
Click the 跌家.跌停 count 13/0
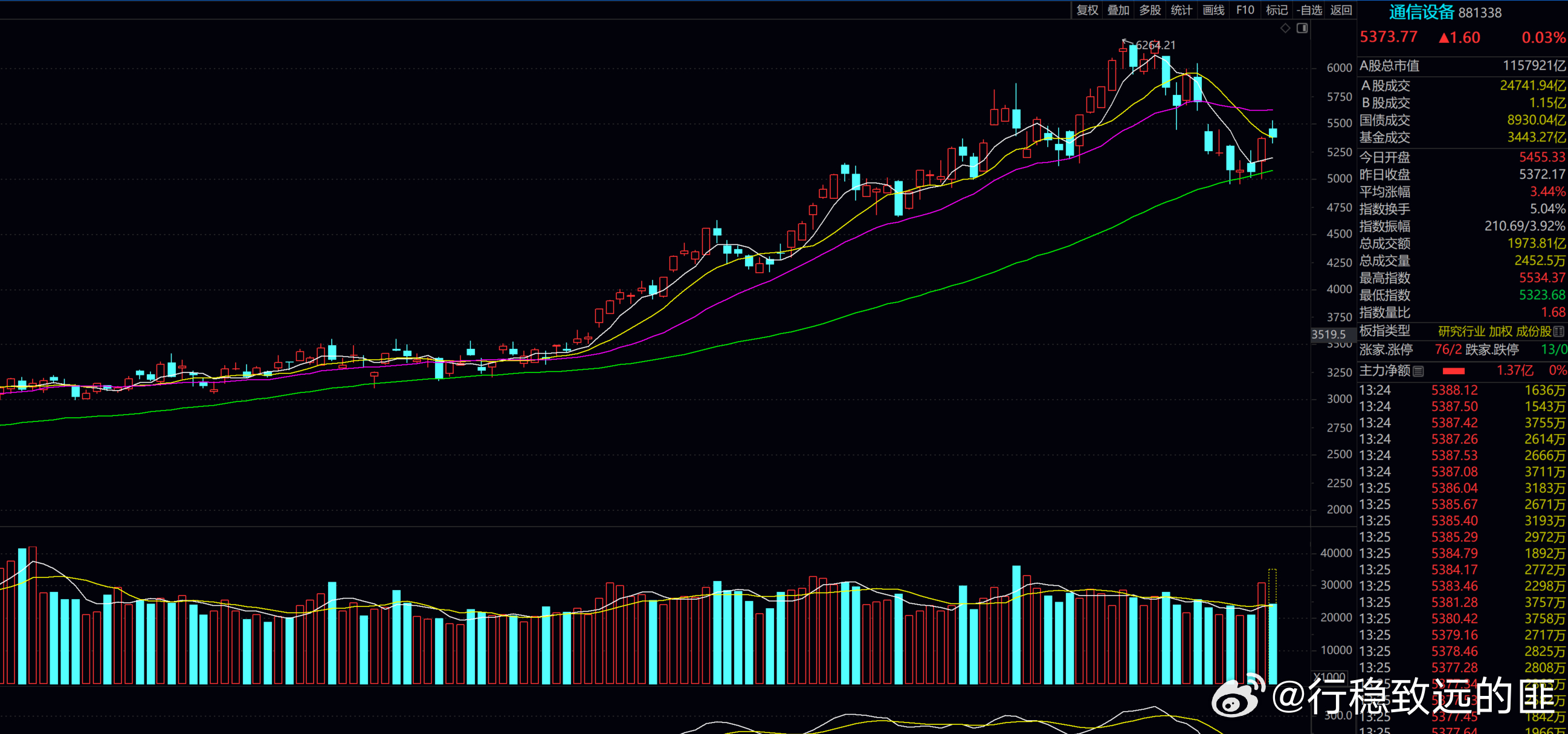coord(1554,349)
